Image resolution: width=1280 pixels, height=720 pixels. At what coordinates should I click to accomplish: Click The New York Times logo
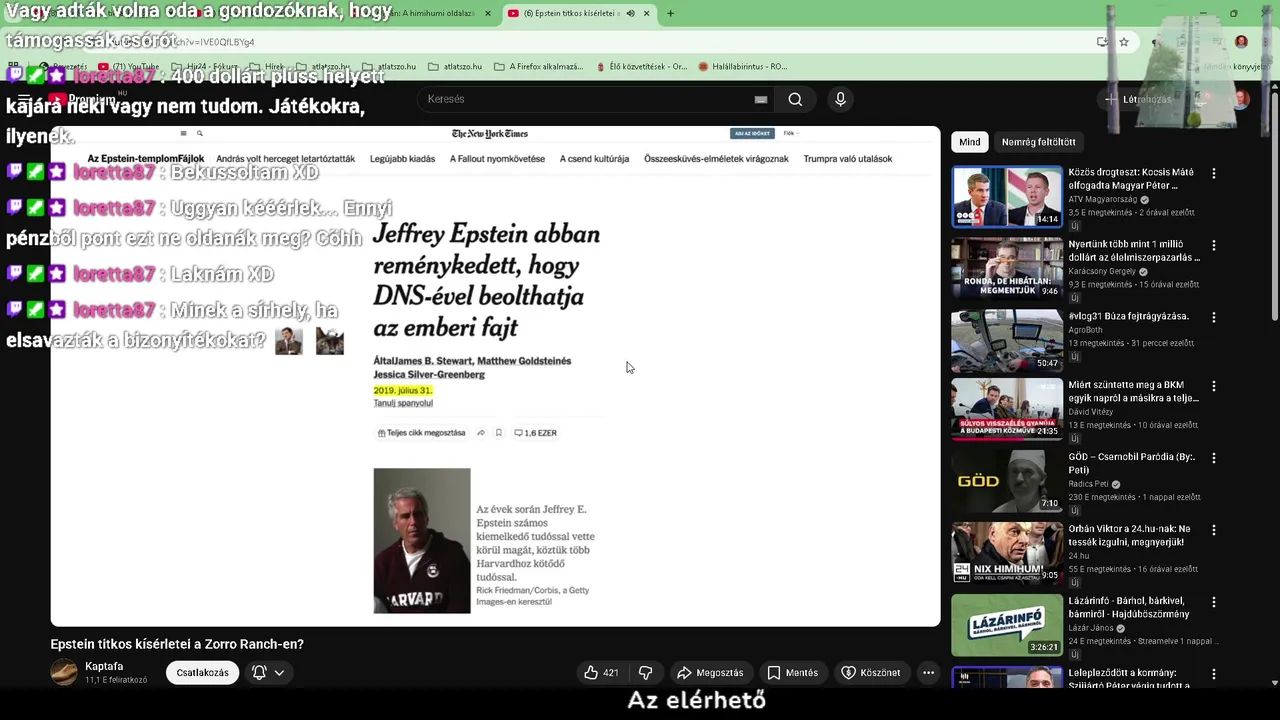pyautogui.click(x=490, y=133)
